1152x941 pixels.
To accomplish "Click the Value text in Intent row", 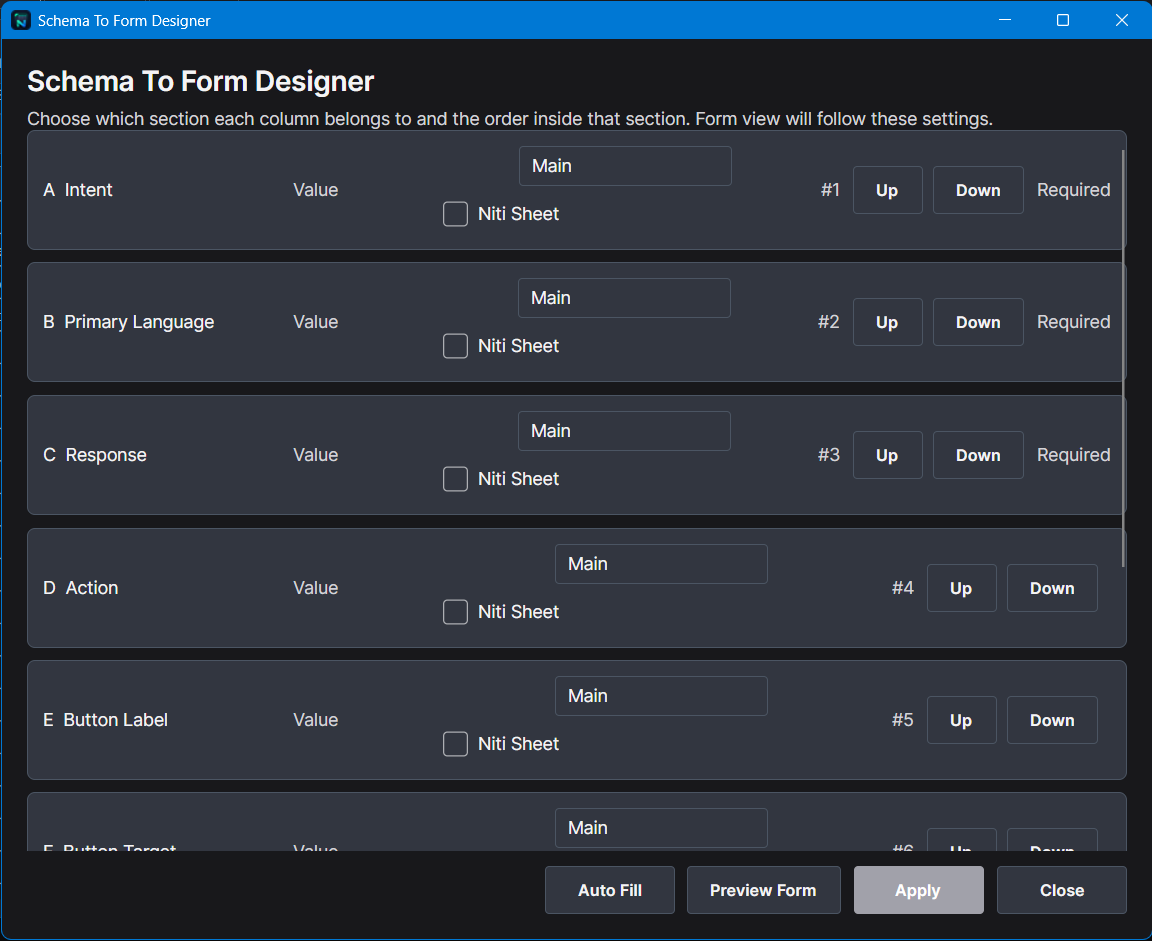I will tap(316, 190).
